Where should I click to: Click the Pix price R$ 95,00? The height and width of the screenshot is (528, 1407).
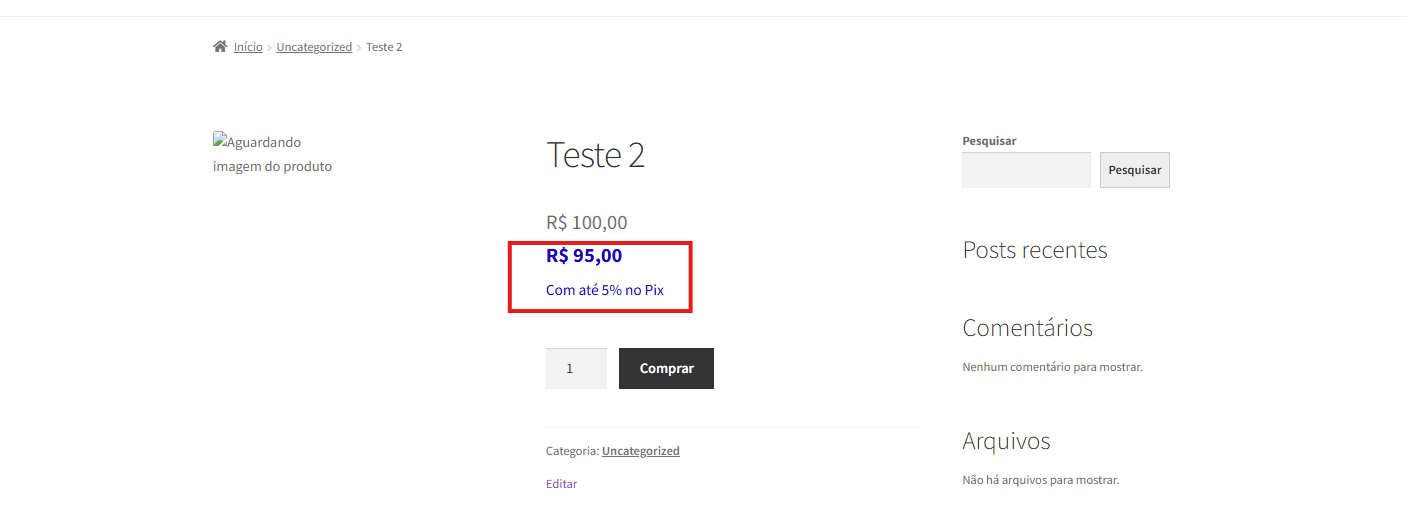[x=584, y=256]
